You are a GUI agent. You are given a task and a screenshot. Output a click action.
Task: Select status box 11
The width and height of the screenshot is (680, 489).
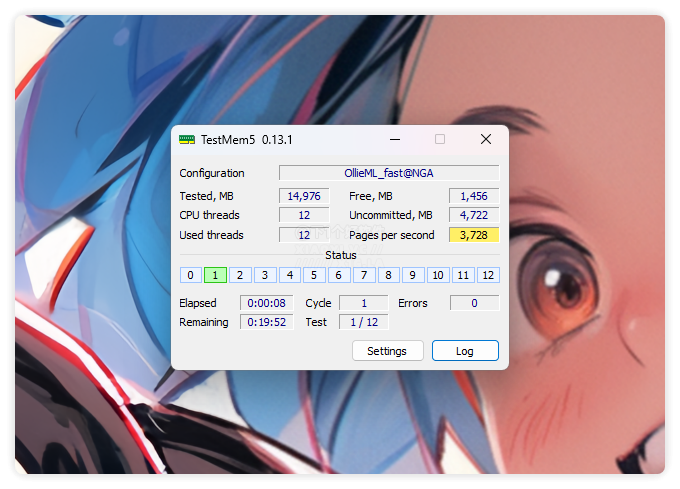[x=463, y=275]
